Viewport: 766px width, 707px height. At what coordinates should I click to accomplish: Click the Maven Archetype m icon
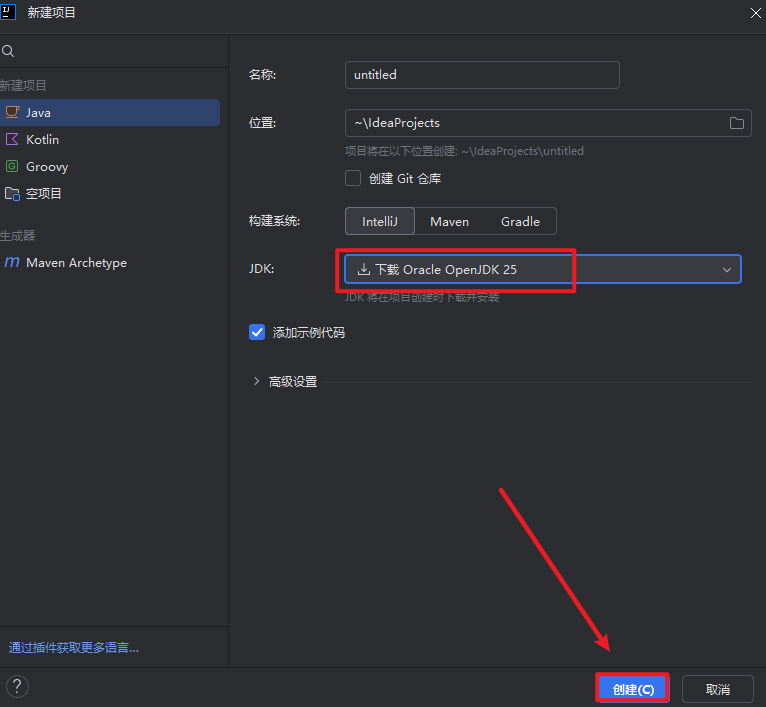[12, 262]
